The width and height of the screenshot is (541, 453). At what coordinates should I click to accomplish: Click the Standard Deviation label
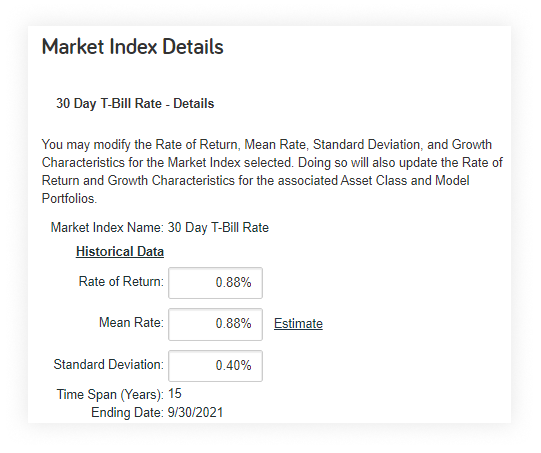click(x=108, y=364)
